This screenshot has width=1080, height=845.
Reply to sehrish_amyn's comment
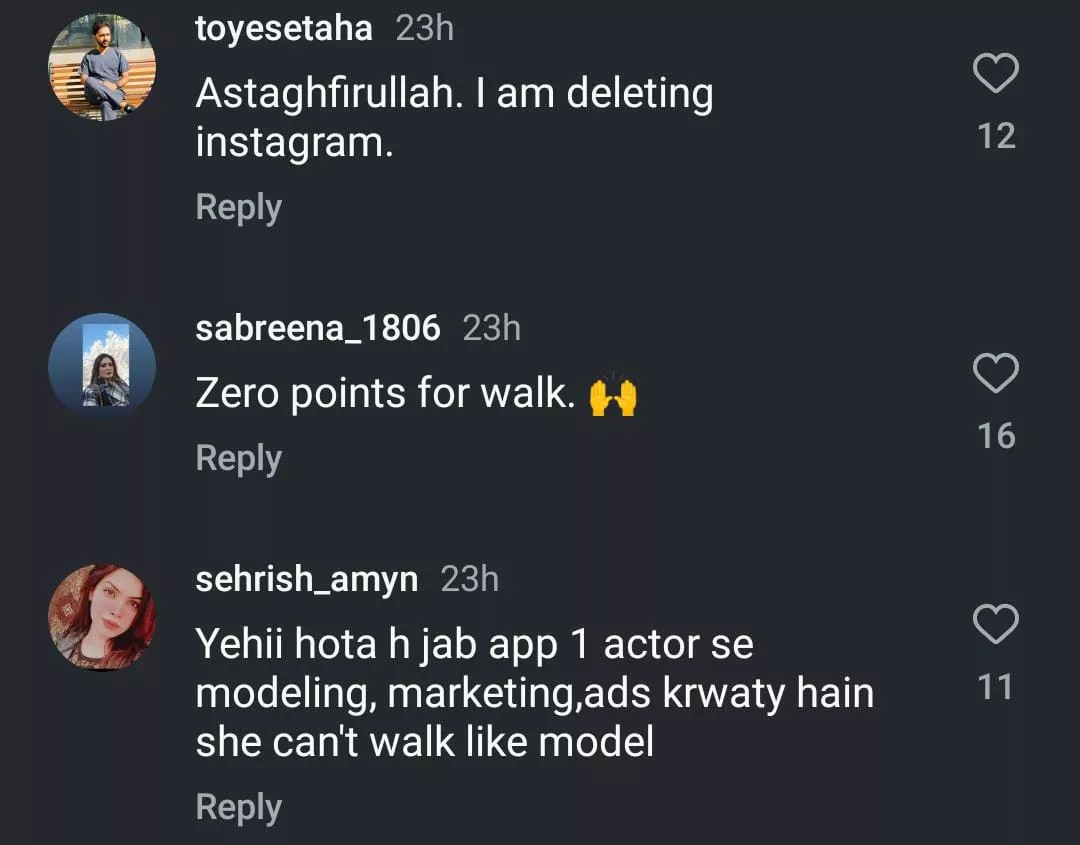pyautogui.click(x=238, y=807)
